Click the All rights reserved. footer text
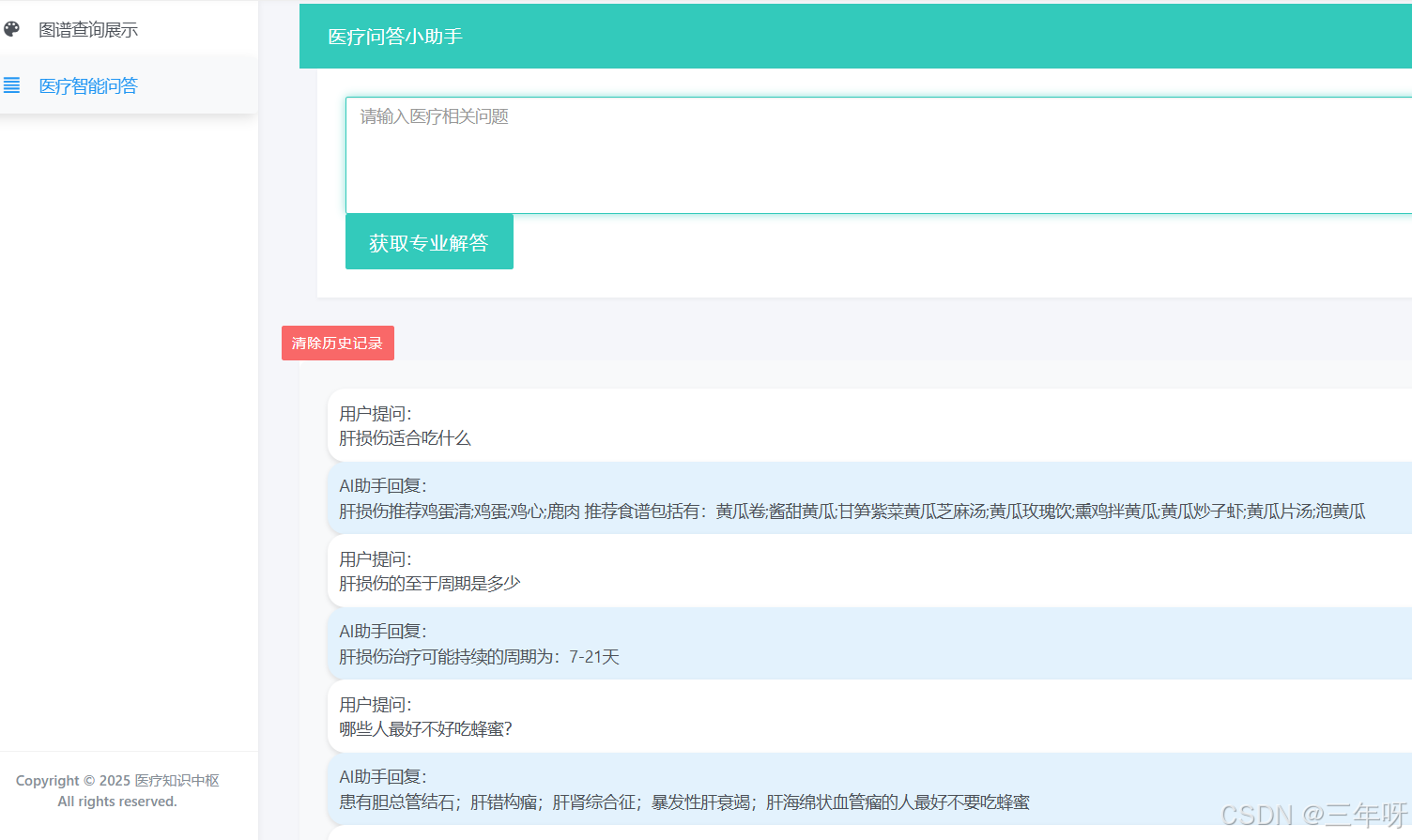This screenshot has width=1412, height=840. pyautogui.click(x=117, y=802)
